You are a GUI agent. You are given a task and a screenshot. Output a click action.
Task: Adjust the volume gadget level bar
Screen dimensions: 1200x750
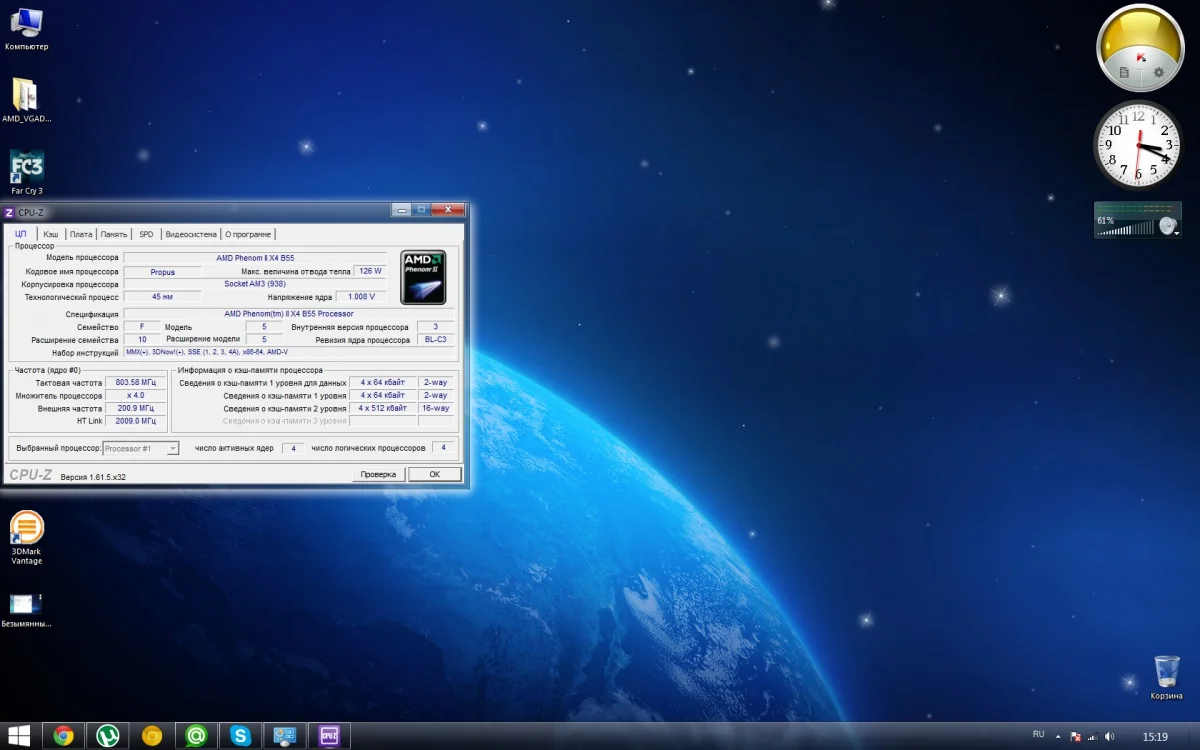pyautogui.click(x=1126, y=230)
